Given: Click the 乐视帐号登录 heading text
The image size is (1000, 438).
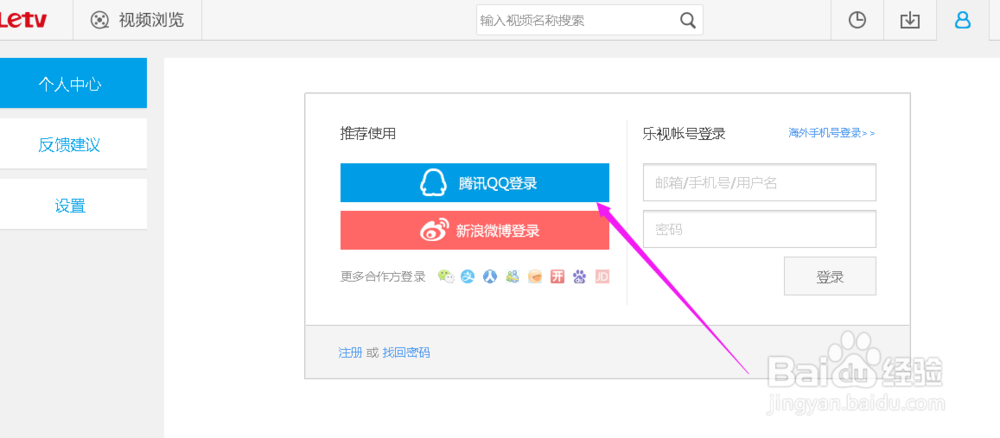Looking at the screenshot, I should (x=684, y=134).
